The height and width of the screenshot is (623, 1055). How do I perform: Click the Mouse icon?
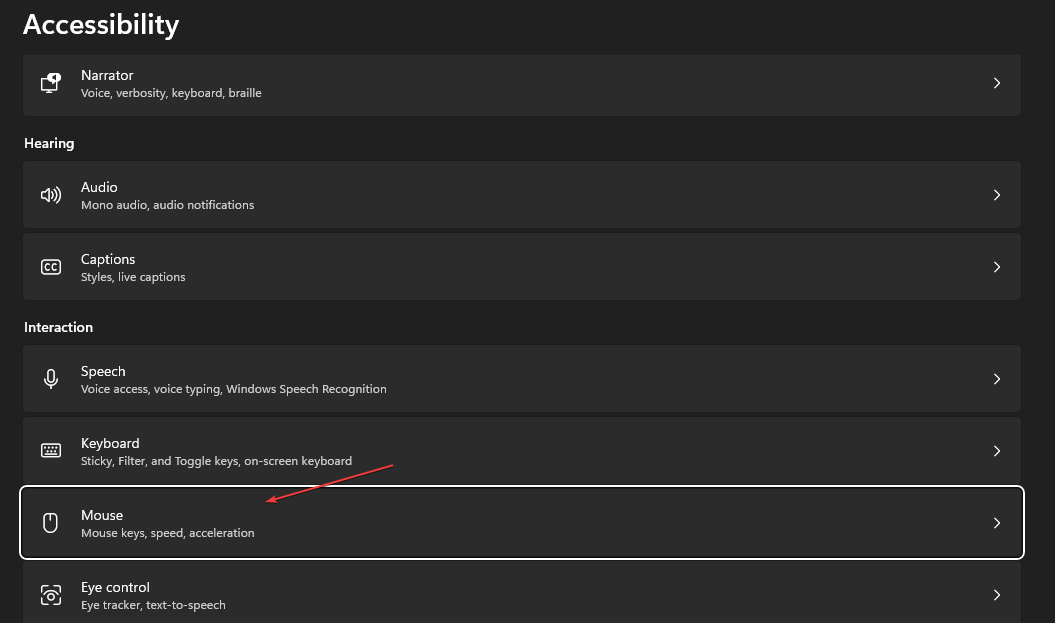(51, 523)
